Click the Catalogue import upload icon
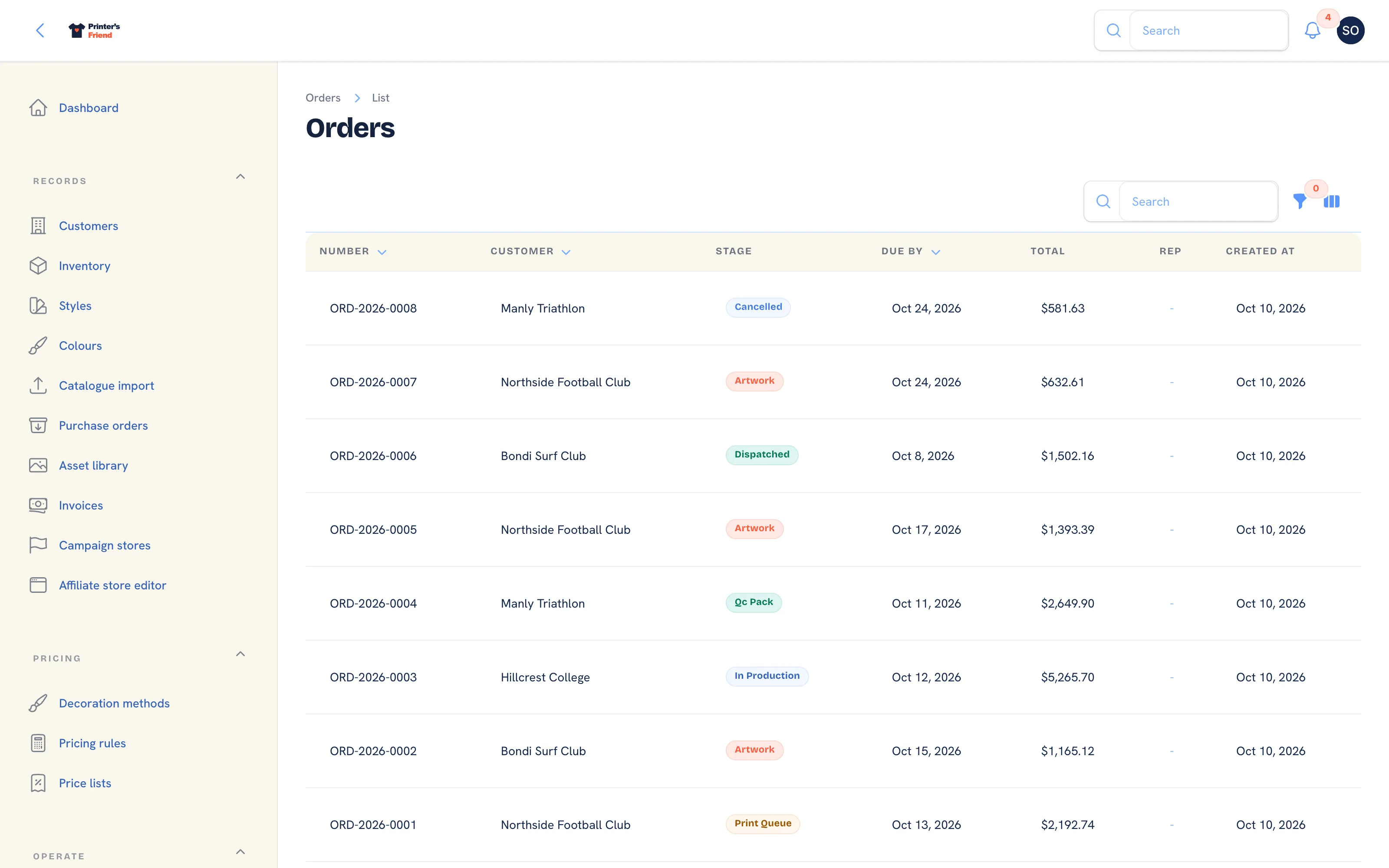This screenshot has height=868, width=1389. click(38, 386)
